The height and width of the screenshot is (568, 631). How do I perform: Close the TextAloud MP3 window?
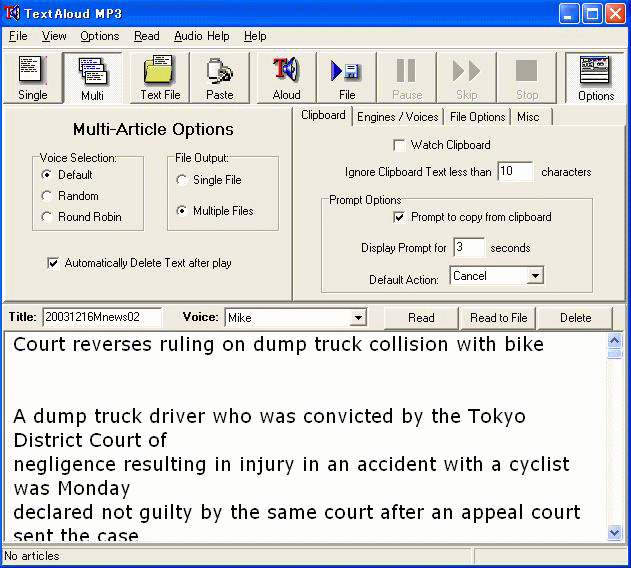click(615, 14)
